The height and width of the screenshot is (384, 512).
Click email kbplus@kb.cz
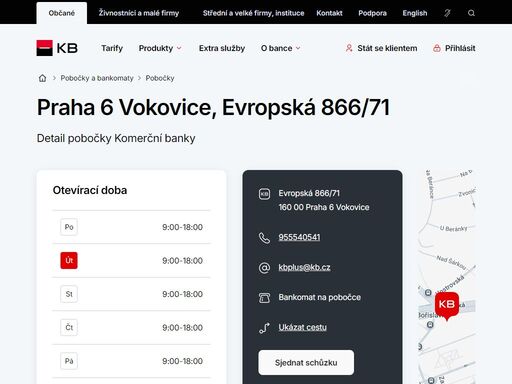(x=304, y=267)
